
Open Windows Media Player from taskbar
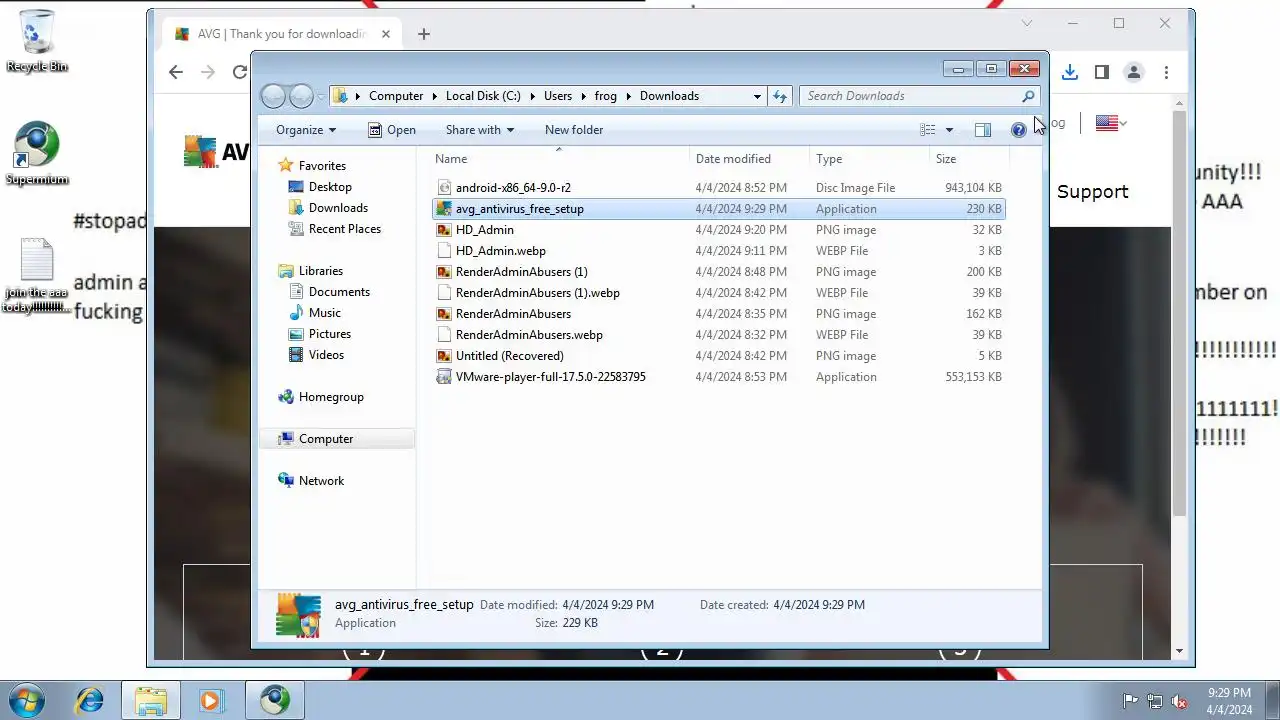coord(211,700)
